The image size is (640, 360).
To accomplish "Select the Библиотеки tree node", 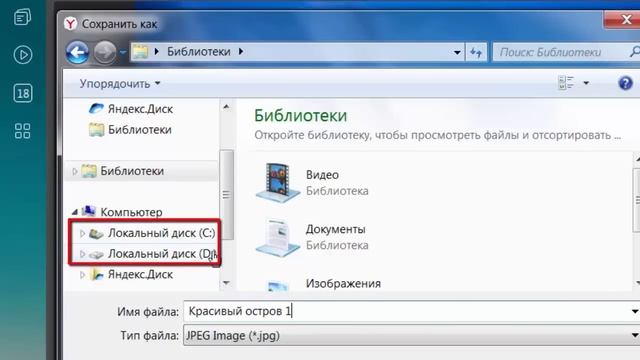I will (x=132, y=171).
